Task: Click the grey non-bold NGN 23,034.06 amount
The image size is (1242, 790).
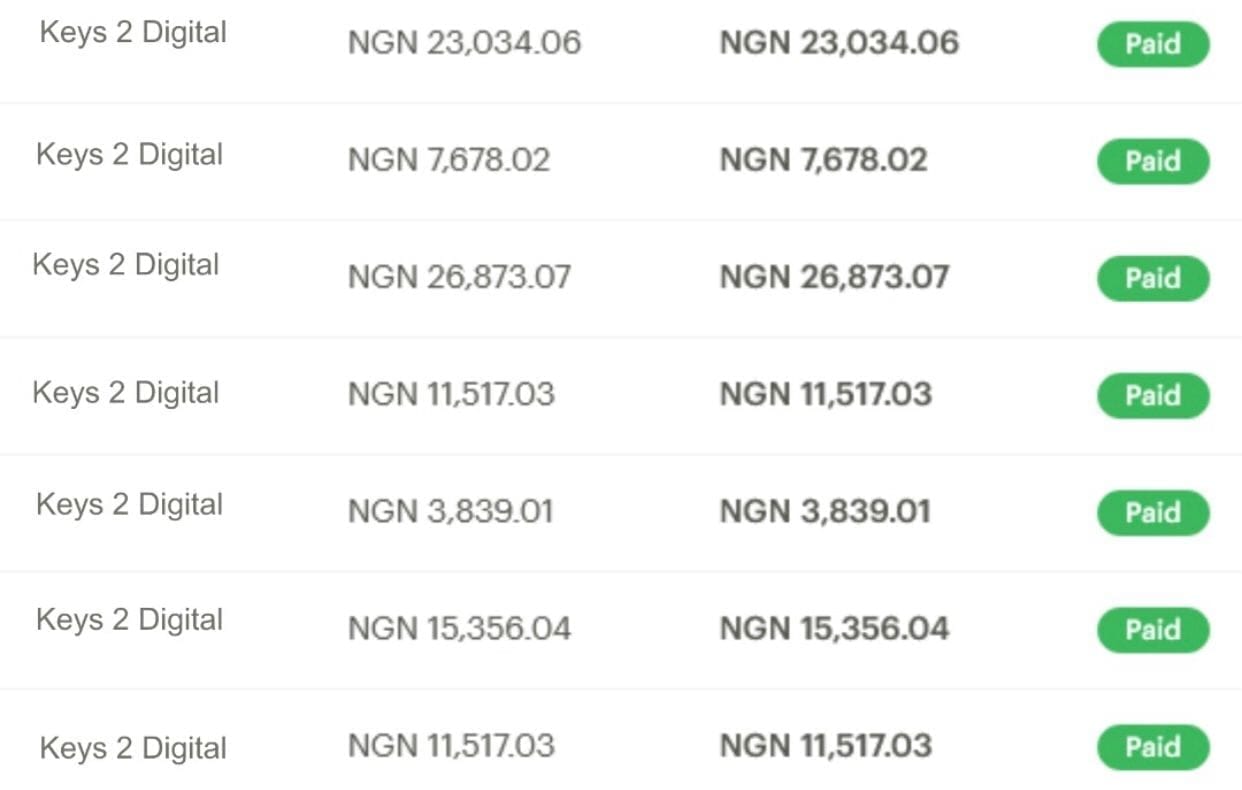Action: (464, 43)
